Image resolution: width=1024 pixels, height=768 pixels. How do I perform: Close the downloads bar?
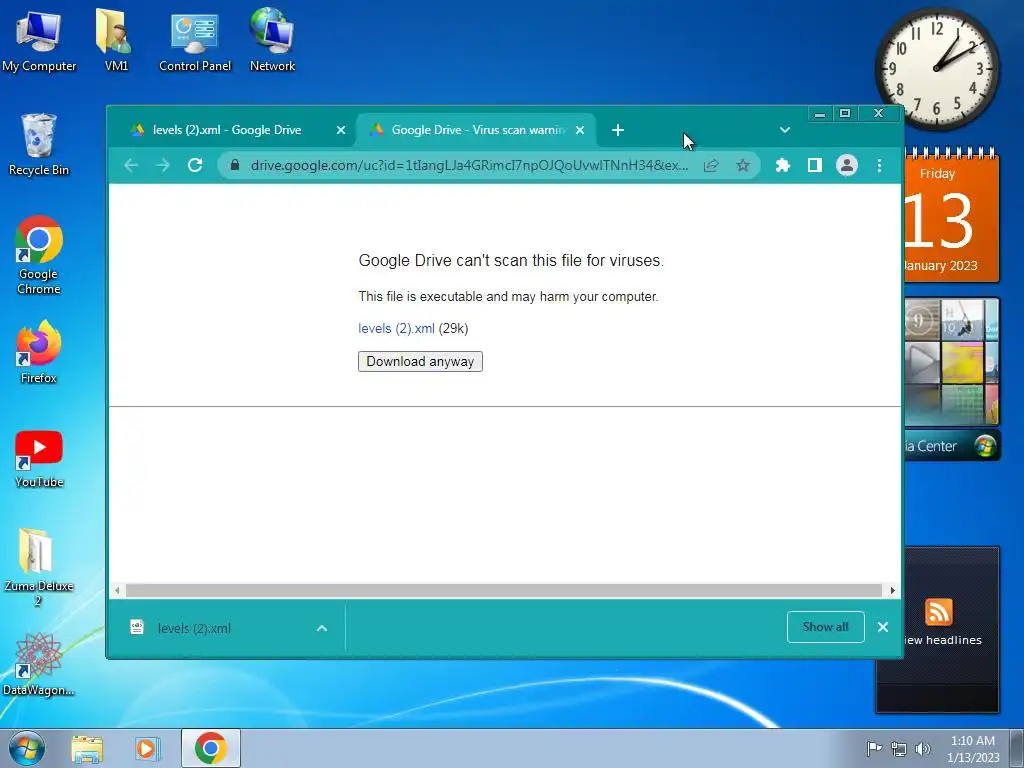click(x=883, y=627)
